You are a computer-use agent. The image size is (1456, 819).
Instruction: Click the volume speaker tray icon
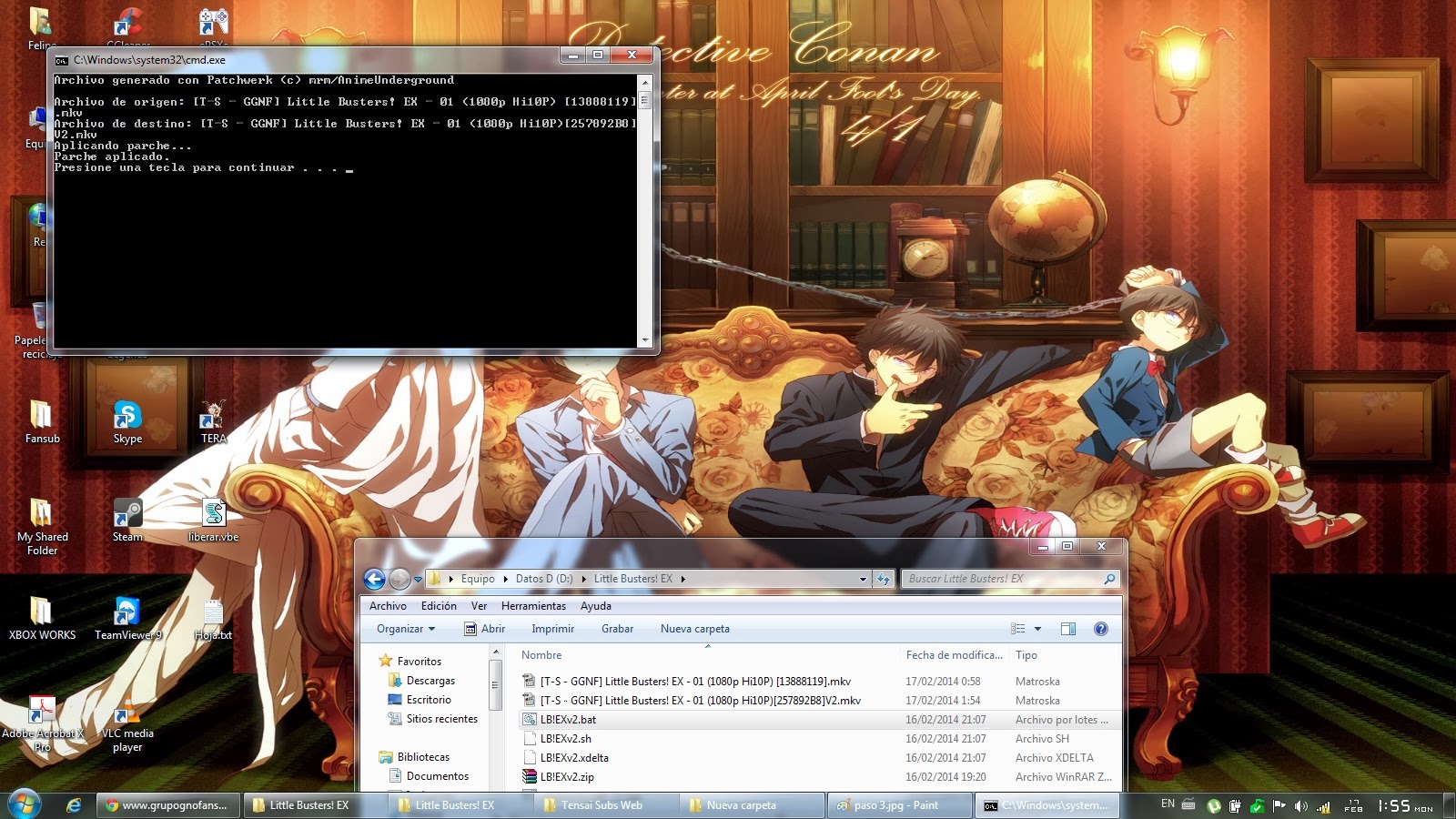point(1301,805)
